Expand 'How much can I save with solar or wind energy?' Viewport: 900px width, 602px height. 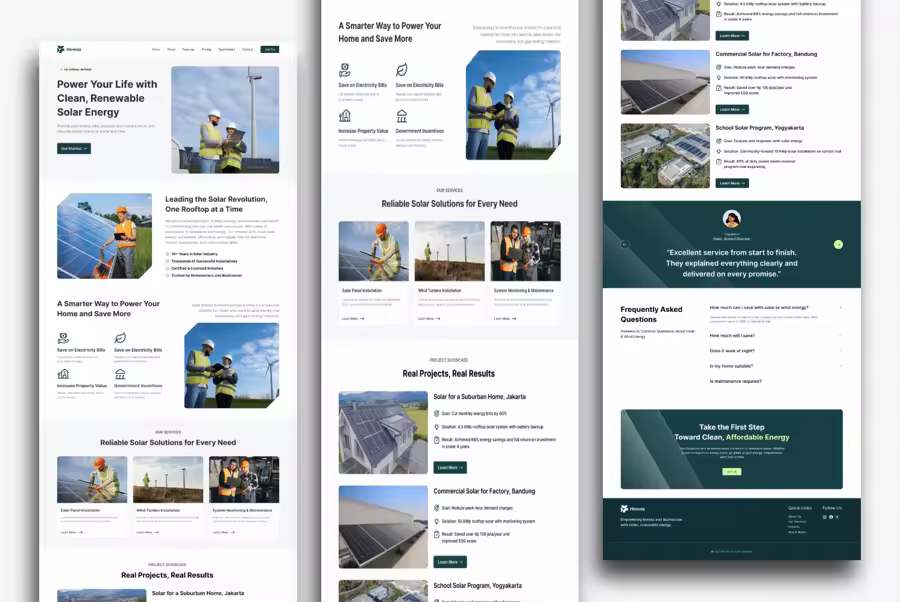click(775, 308)
